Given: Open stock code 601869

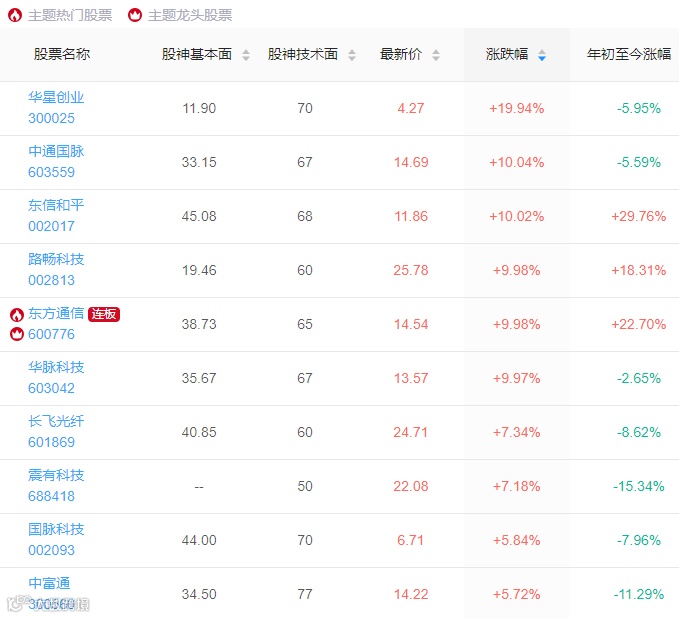Looking at the screenshot, I should (x=52, y=442).
